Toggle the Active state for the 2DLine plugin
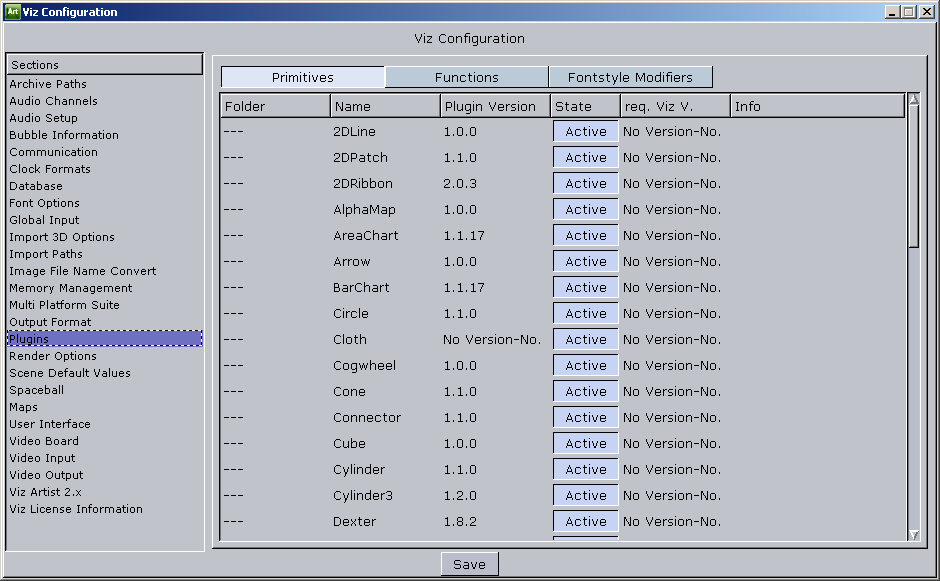This screenshot has width=940, height=581. 584,131
